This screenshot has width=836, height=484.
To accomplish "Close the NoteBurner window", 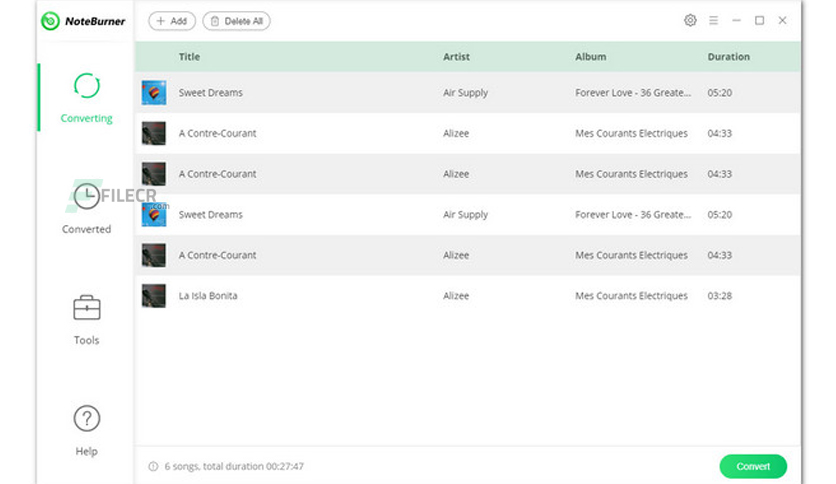I will 782,20.
